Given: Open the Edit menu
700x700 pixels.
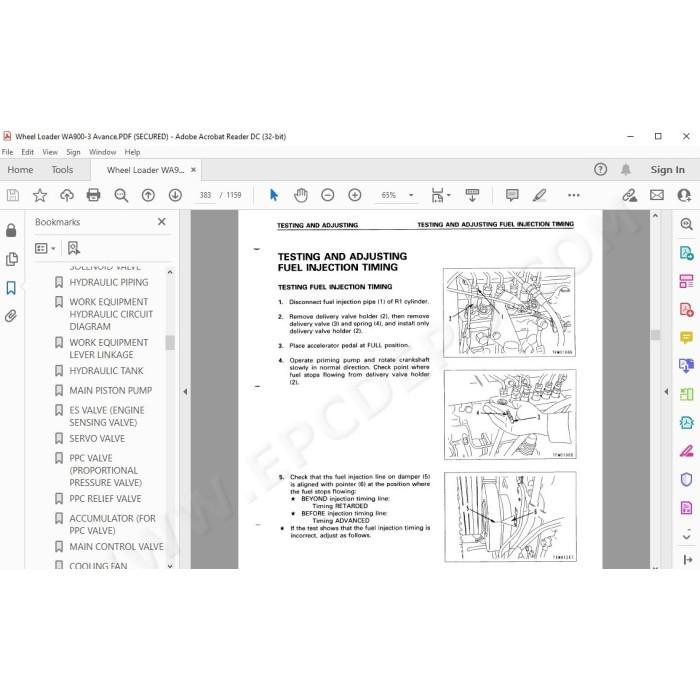Looking at the screenshot, I should [x=28, y=152].
